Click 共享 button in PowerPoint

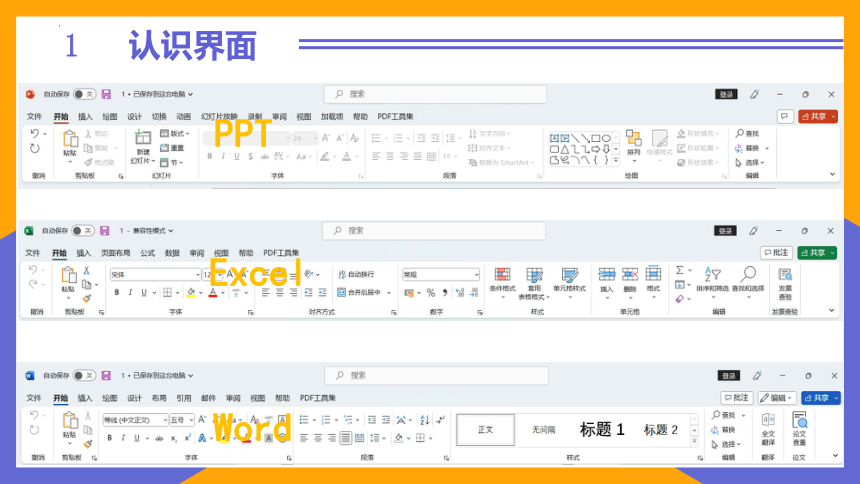click(x=818, y=116)
